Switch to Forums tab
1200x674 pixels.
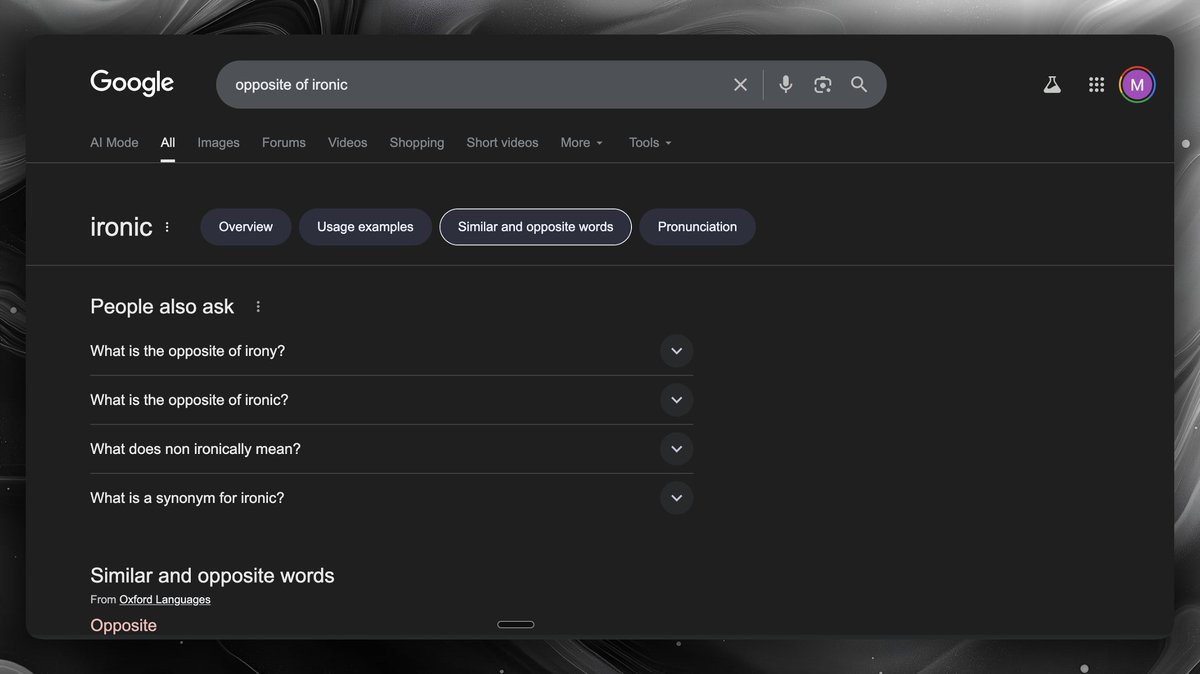point(284,143)
